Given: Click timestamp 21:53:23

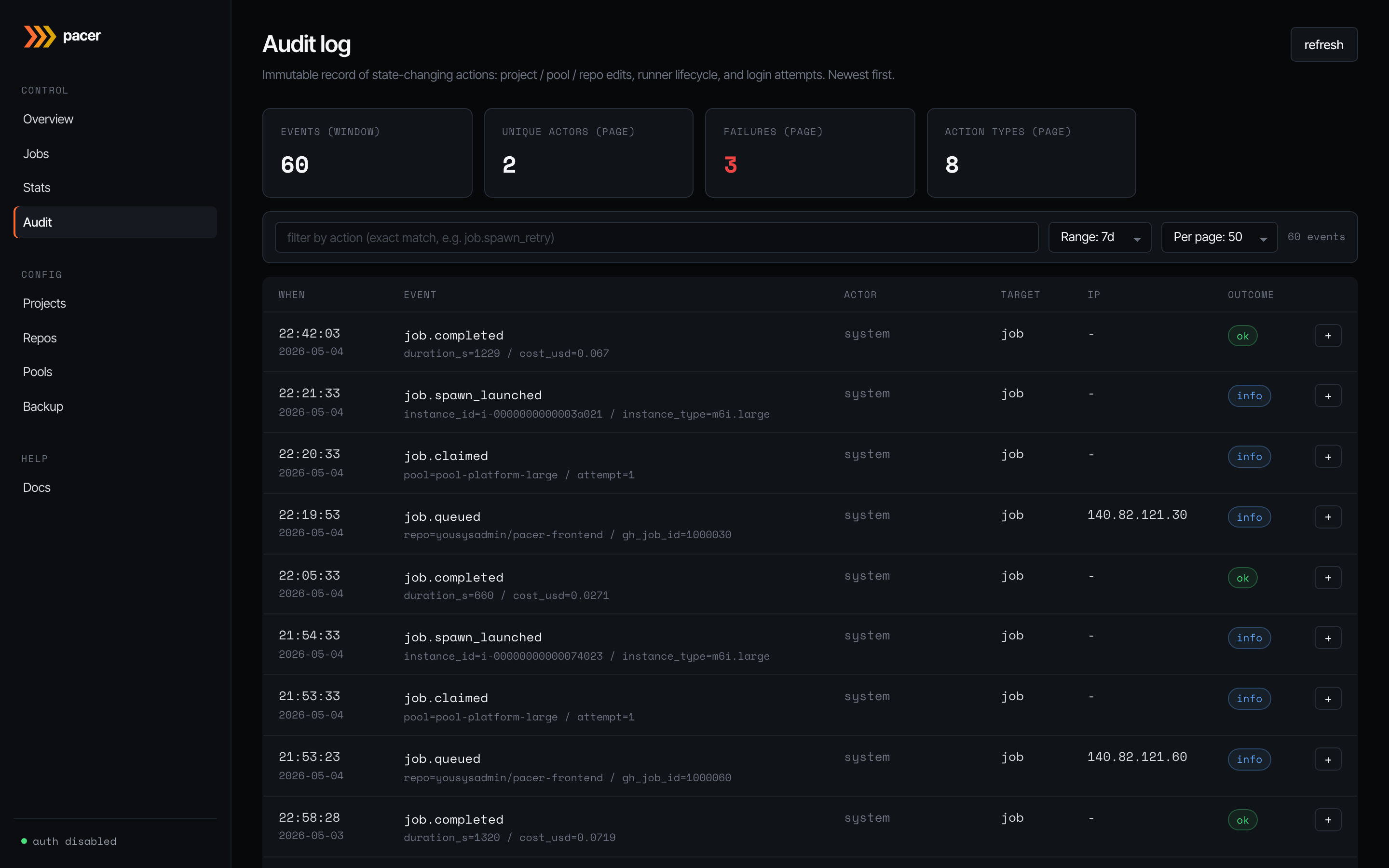Looking at the screenshot, I should coord(309,757).
